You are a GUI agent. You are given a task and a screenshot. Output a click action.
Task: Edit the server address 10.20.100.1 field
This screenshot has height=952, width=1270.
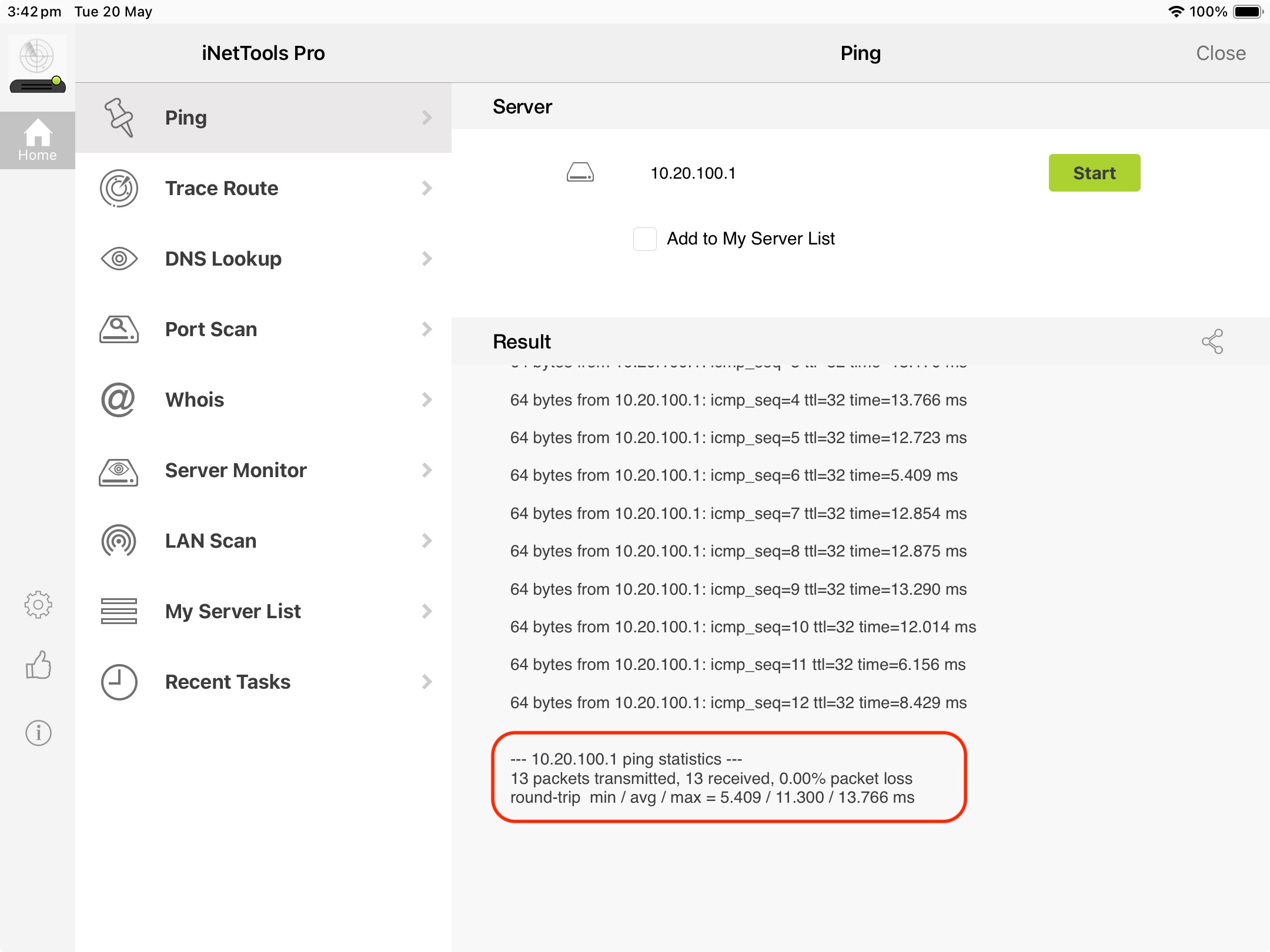click(x=693, y=173)
